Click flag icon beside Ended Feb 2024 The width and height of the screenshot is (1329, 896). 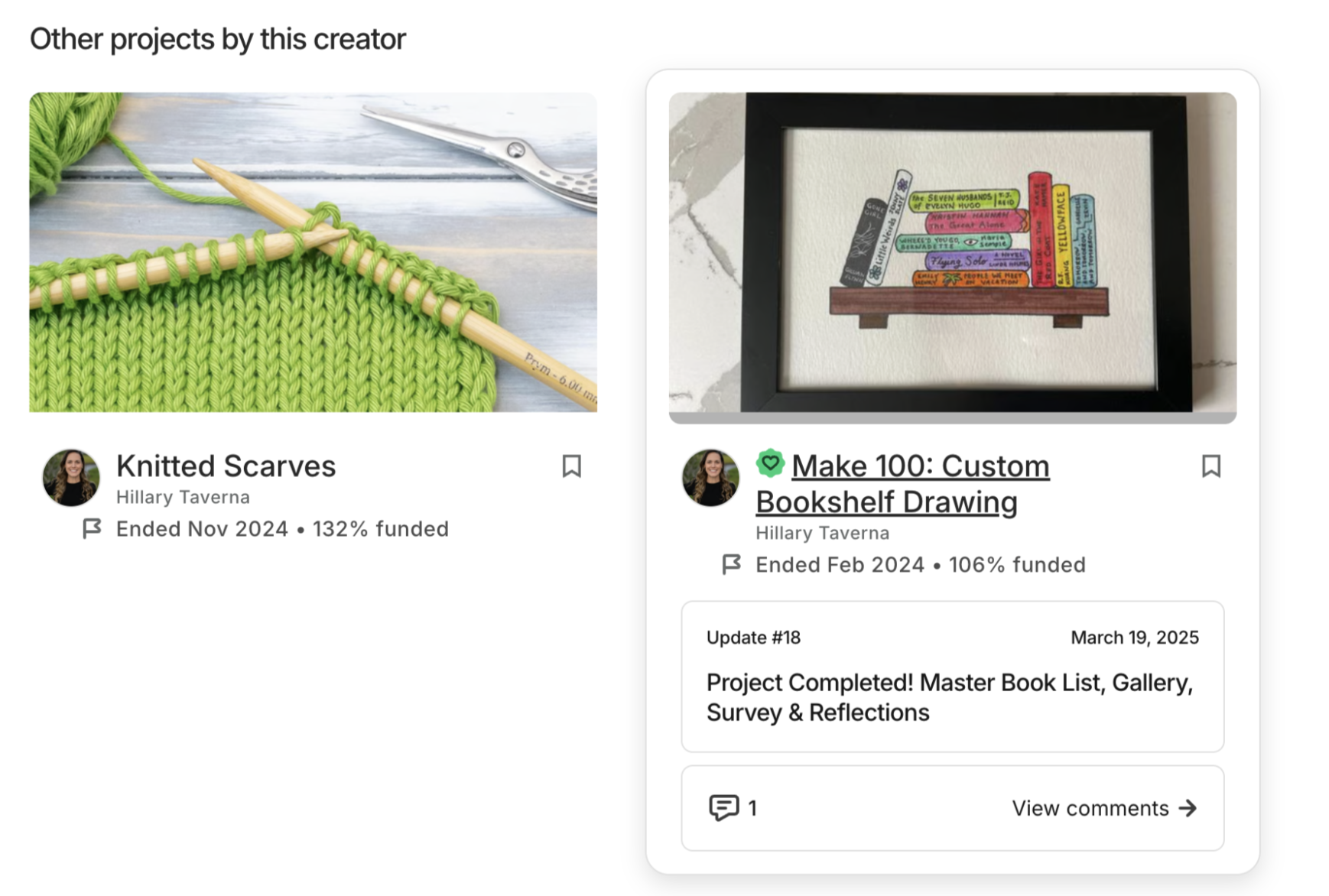point(731,564)
